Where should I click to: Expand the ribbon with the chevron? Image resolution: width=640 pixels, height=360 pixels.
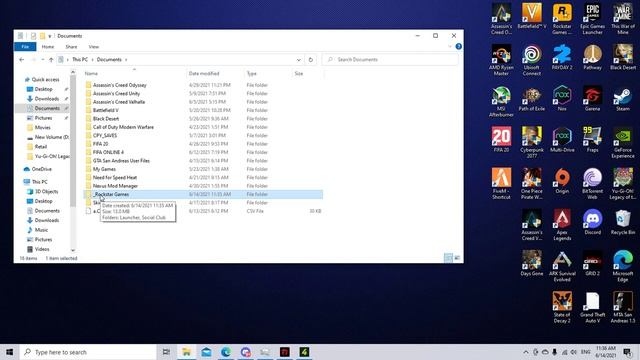[x=450, y=47]
